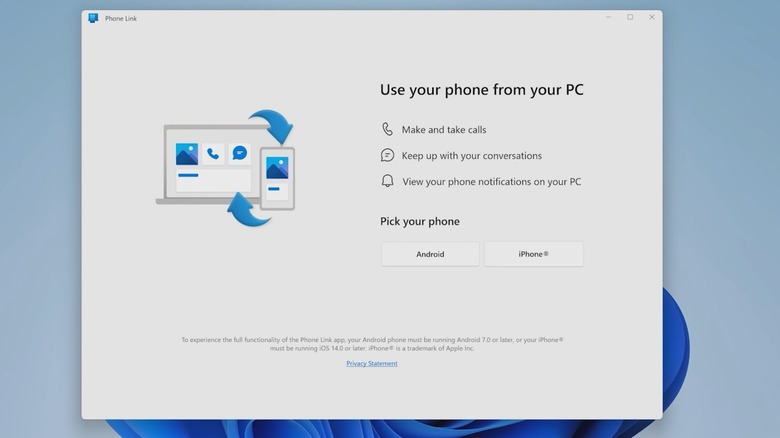The image size is (780, 438).
Task: Click the phone call tile on the laptop illustration
Action: coord(213,154)
